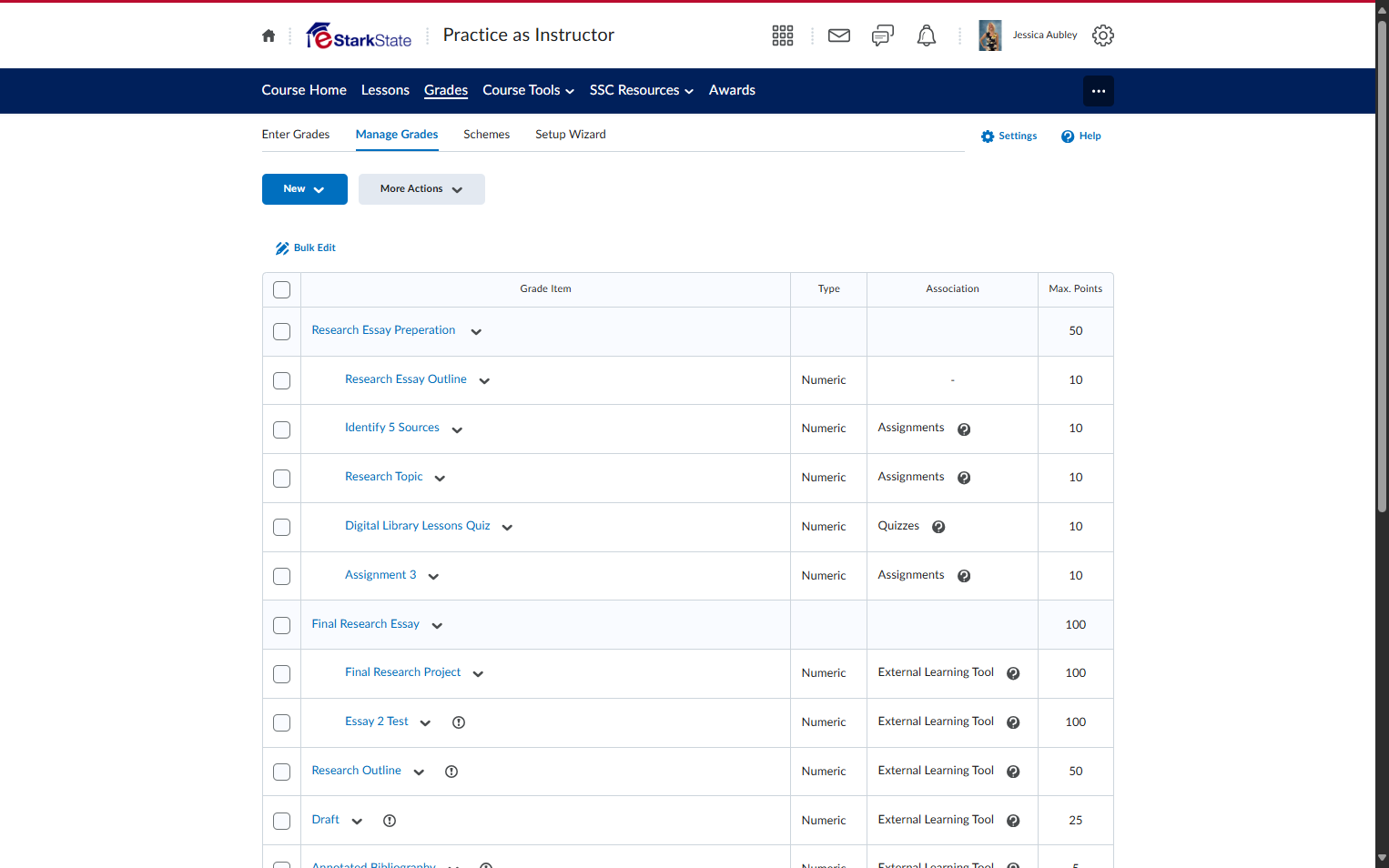Open the Research Topic grade item

[x=384, y=477]
